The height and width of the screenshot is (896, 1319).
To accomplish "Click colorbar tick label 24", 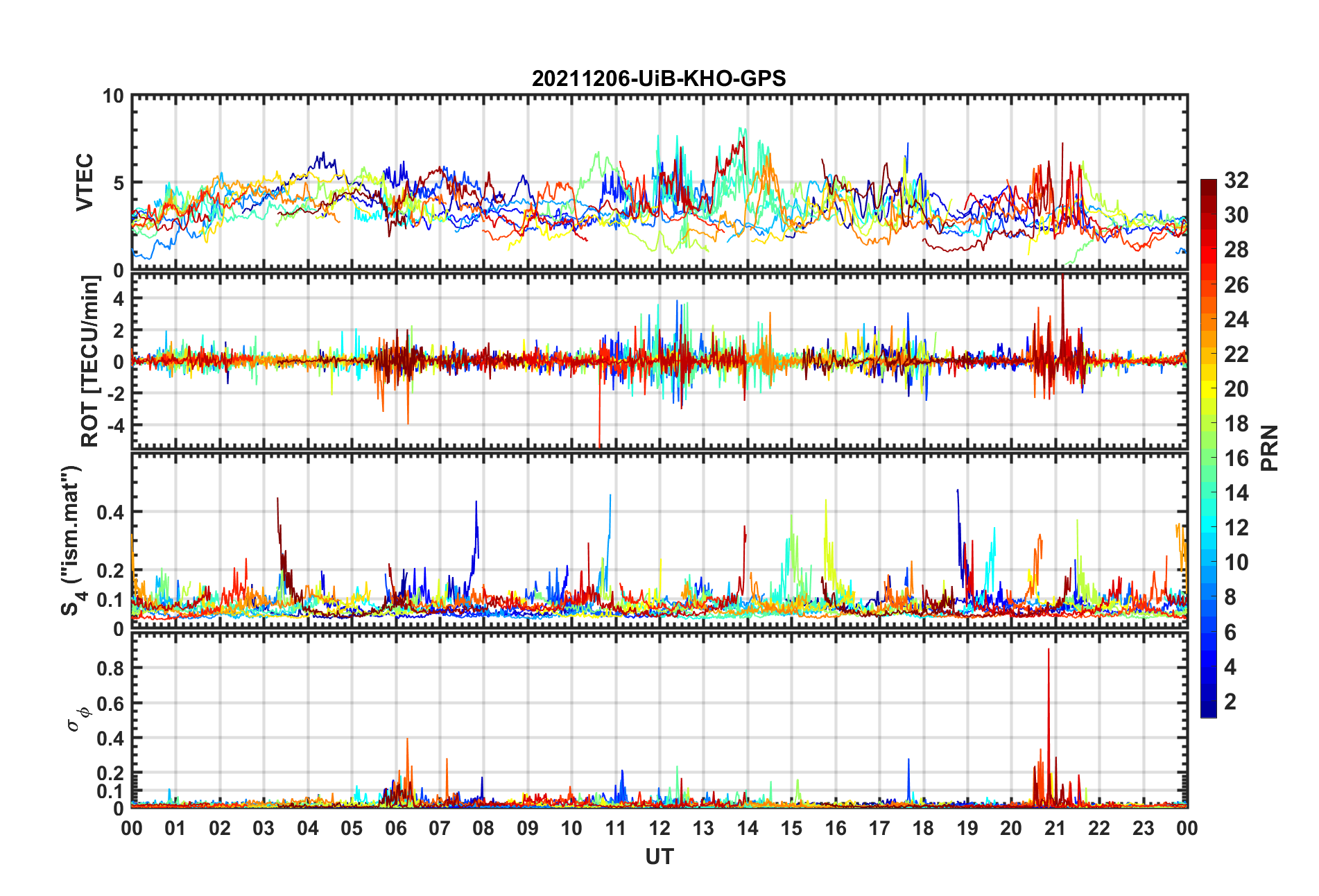I will [1236, 320].
